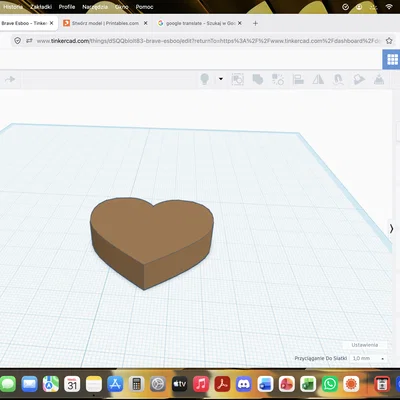
Task: Close the Brave Esboo Tinkercad tab
Action: [x=51, y=23]
